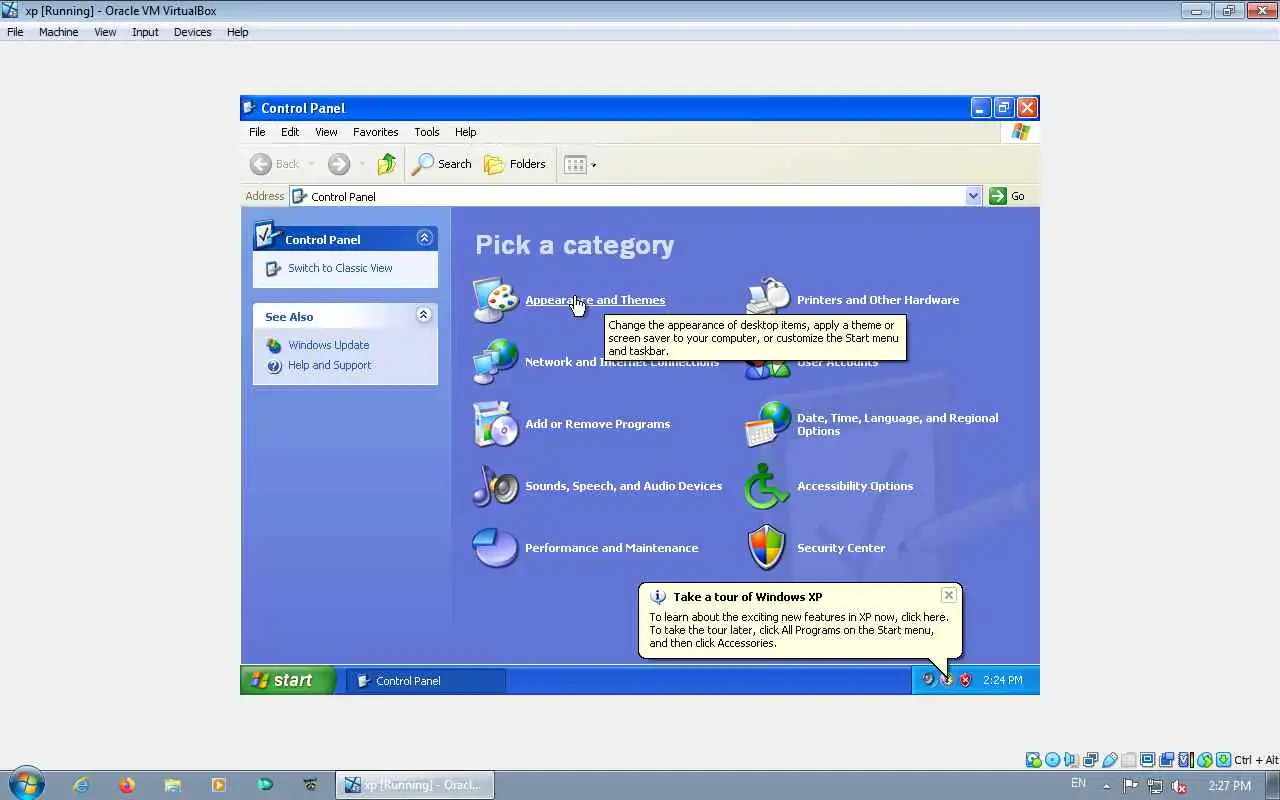
Task: Click the Add or Remove Programs icon
Action: pyautogui.click(x=495, y=424)
